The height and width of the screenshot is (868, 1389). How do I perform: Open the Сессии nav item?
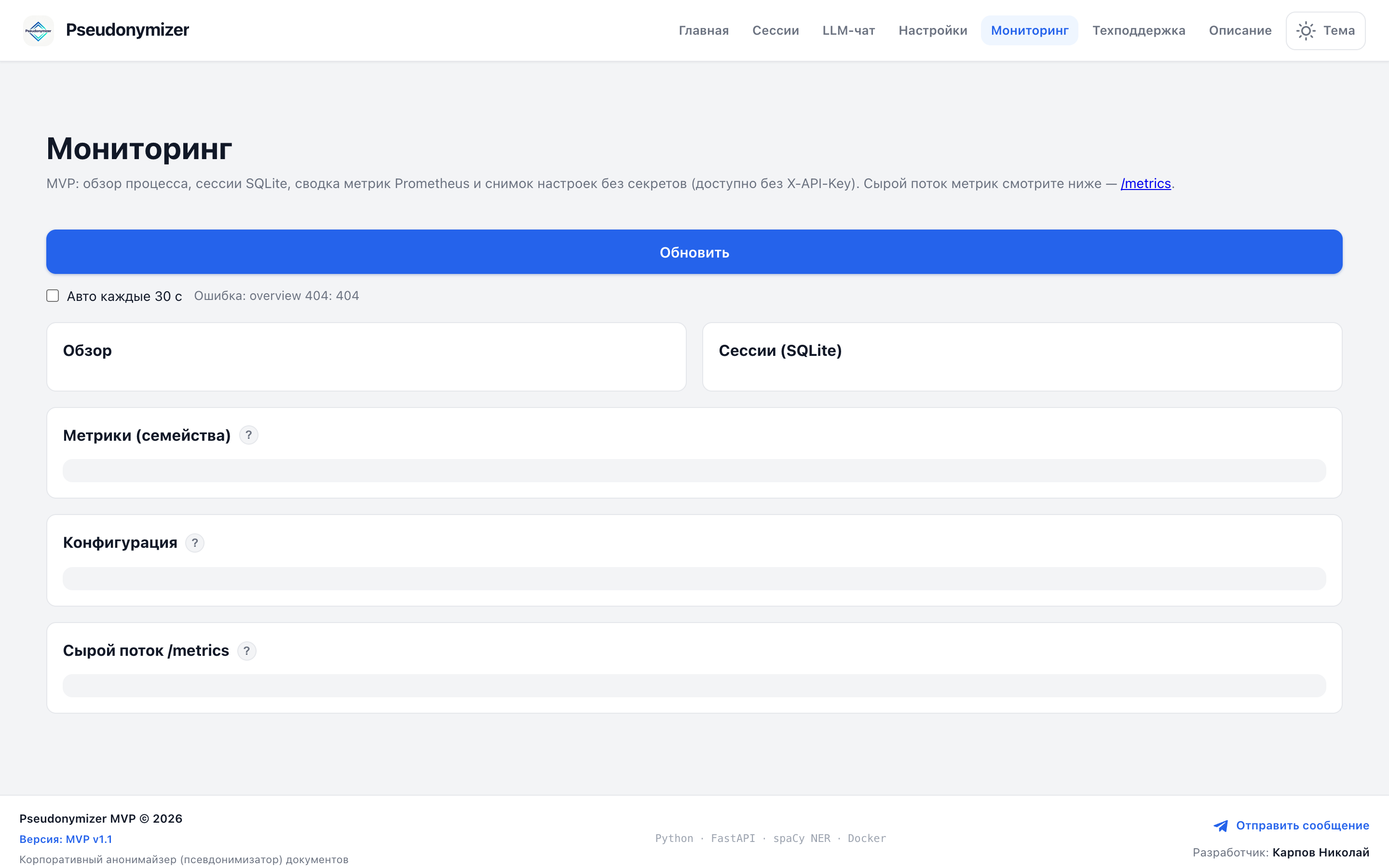pyautogui.click(x=776, y=30)
